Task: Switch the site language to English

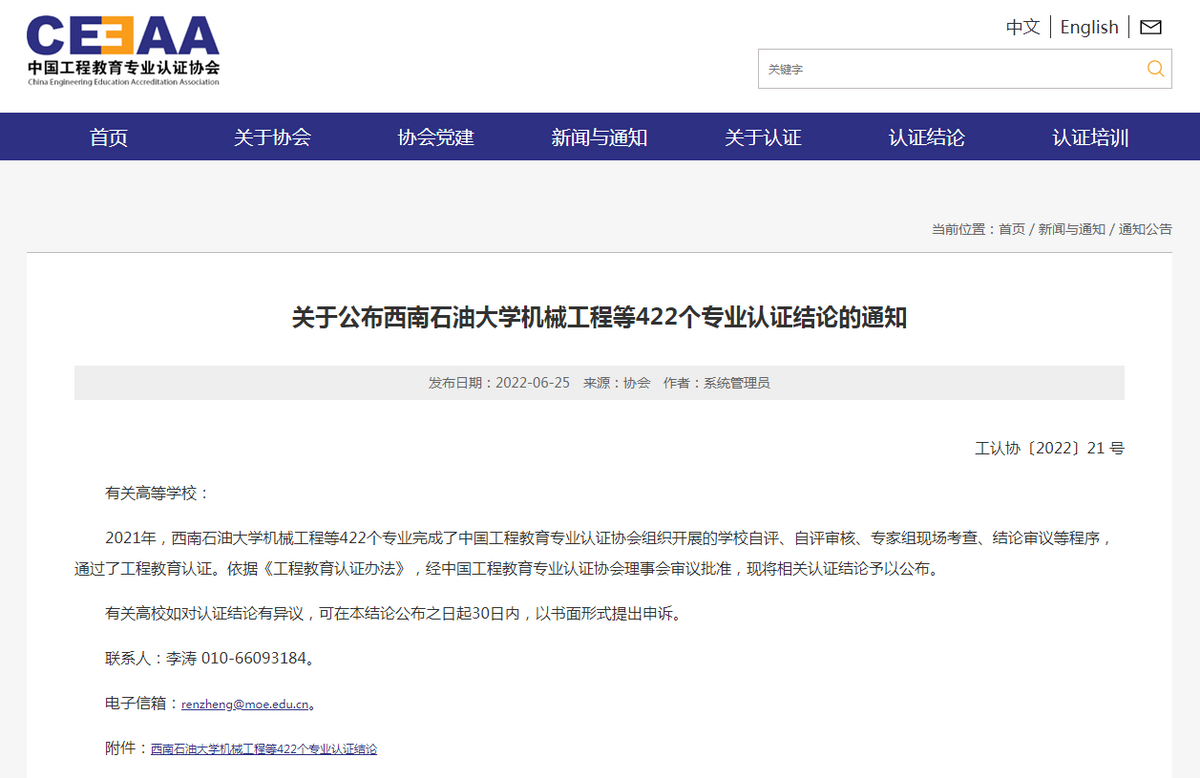Action: (1089, 27)
